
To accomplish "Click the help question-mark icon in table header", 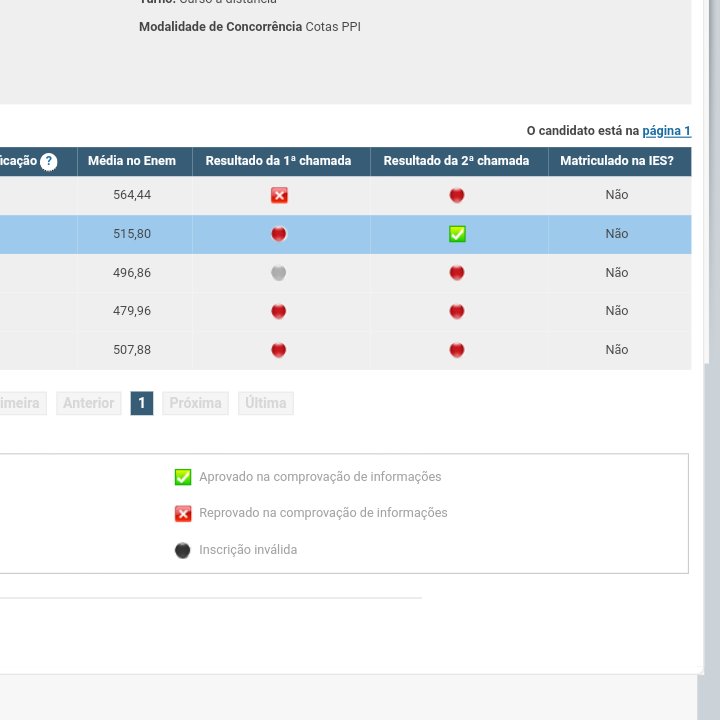I will click(48, 162).
